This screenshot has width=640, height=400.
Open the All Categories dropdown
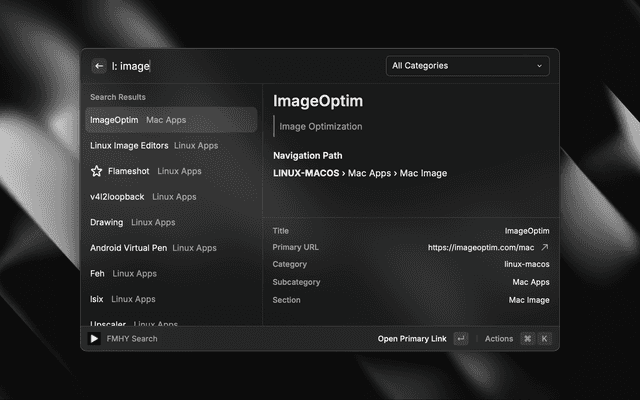pos(468,66)
